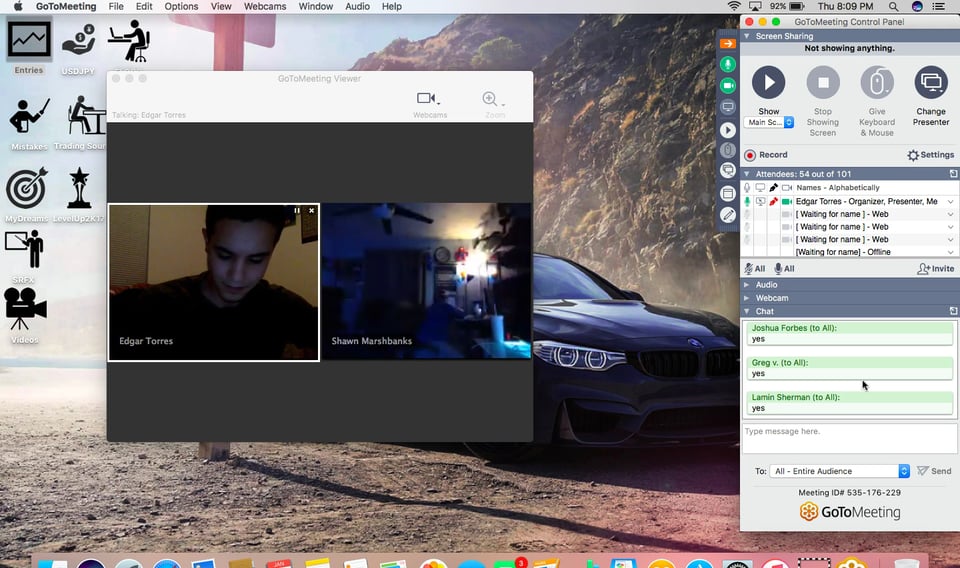Click the Change Presenter icon

pos(931,83)
